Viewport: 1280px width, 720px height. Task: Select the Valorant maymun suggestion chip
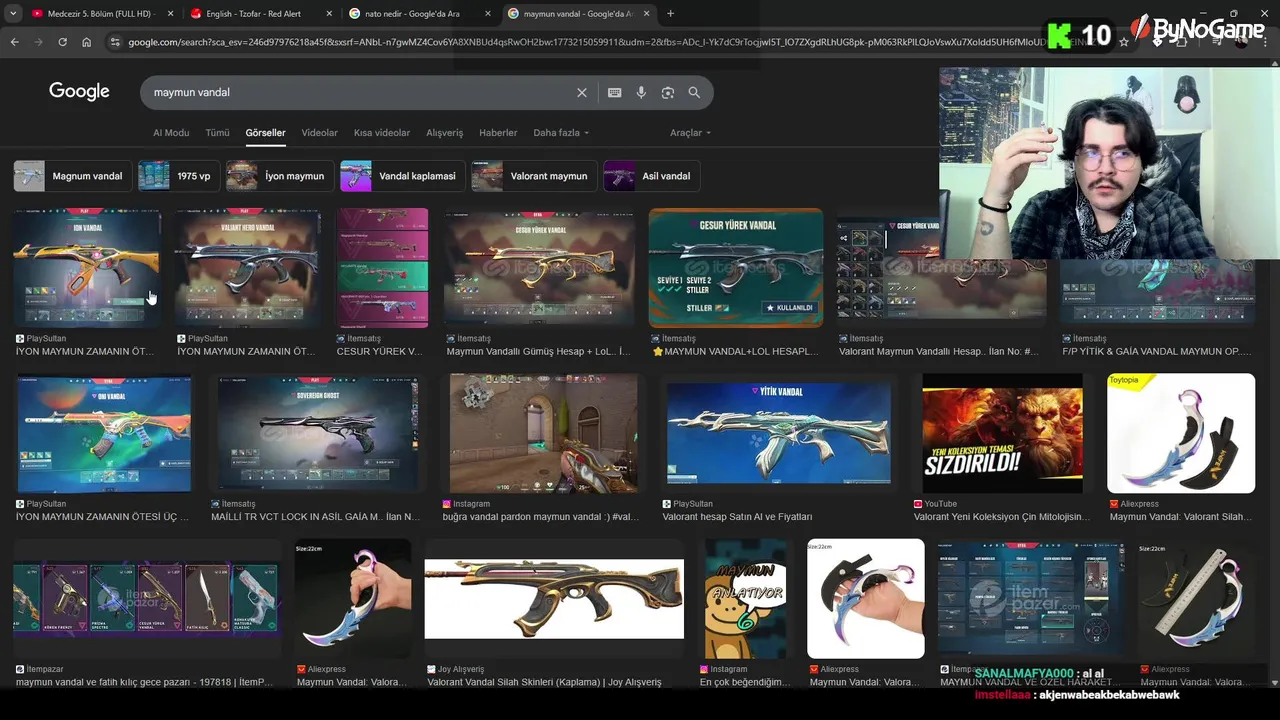coord(534,176)
